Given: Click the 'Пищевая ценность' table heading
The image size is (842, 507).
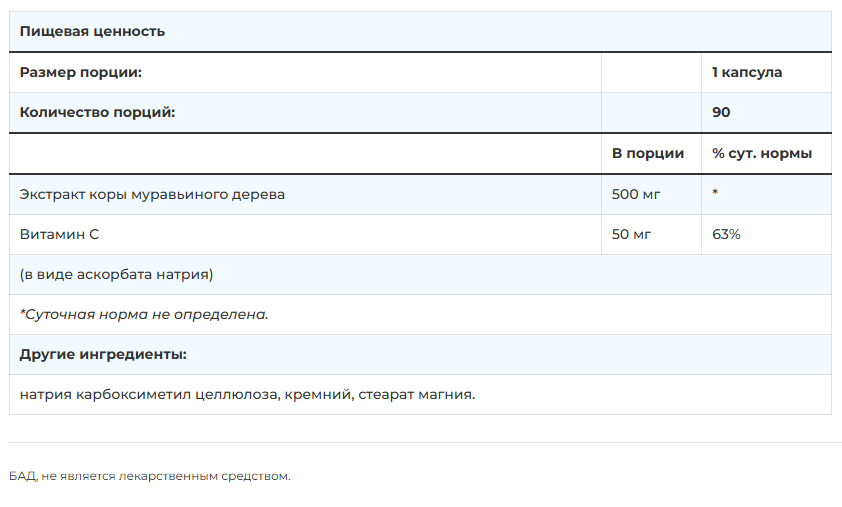Looking at the screenshot, I should [x=92, y=32].
